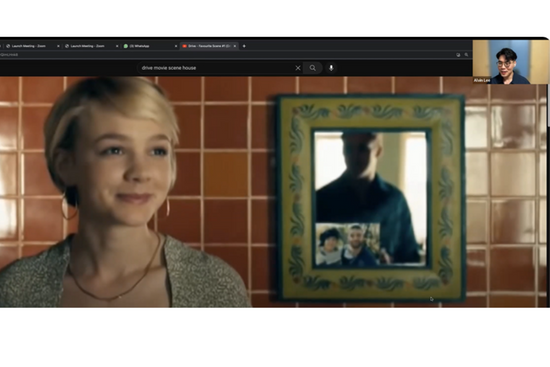Click the YouTube favicon on the Drive tab
The width and height of the screenshot is (550, 367).
(x=185, y=46)
